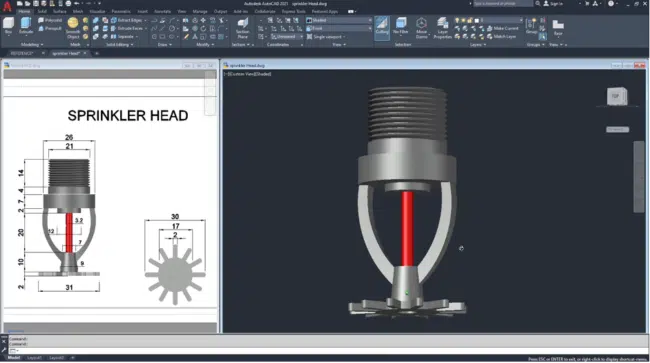Open the Home ribbon tab
650x363 pixels.
[24, 12]
